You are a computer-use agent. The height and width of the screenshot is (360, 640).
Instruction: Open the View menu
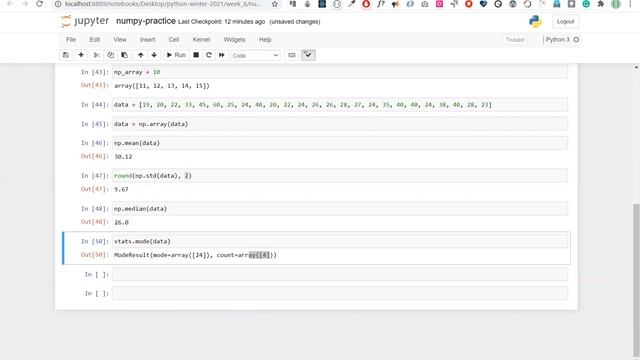point(120,40)
